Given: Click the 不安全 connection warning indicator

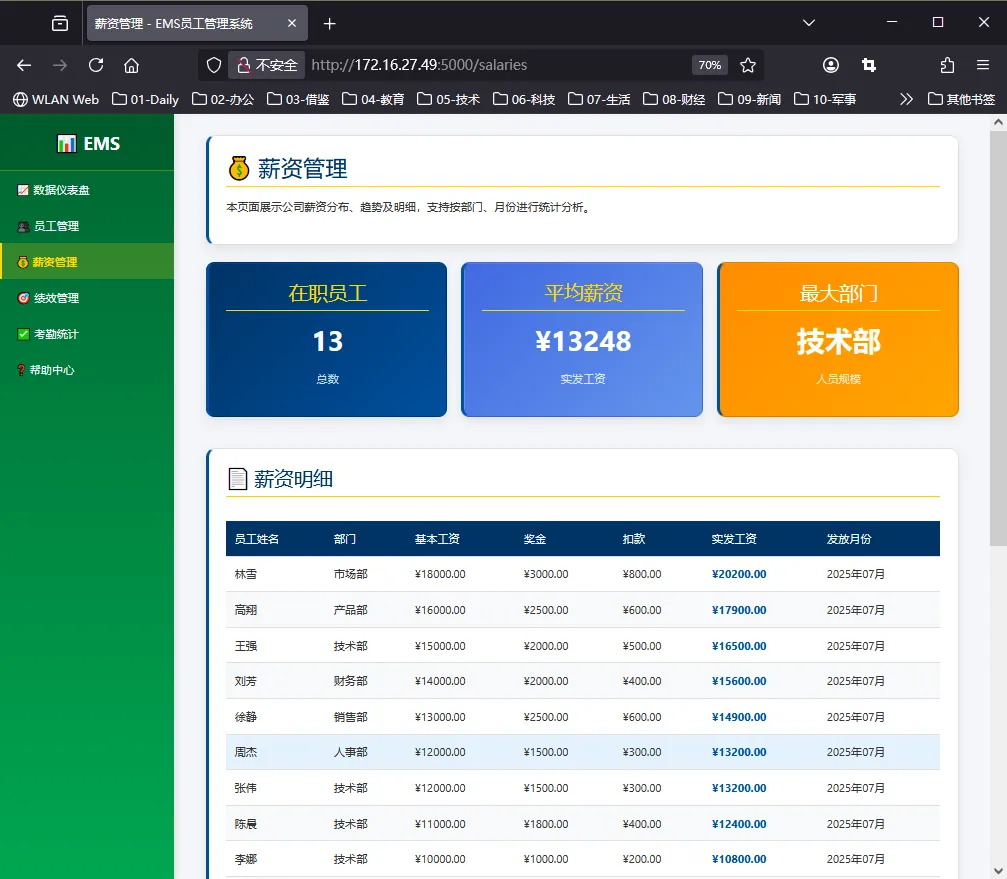Looking at the screenshot, I should coord(267,65).
